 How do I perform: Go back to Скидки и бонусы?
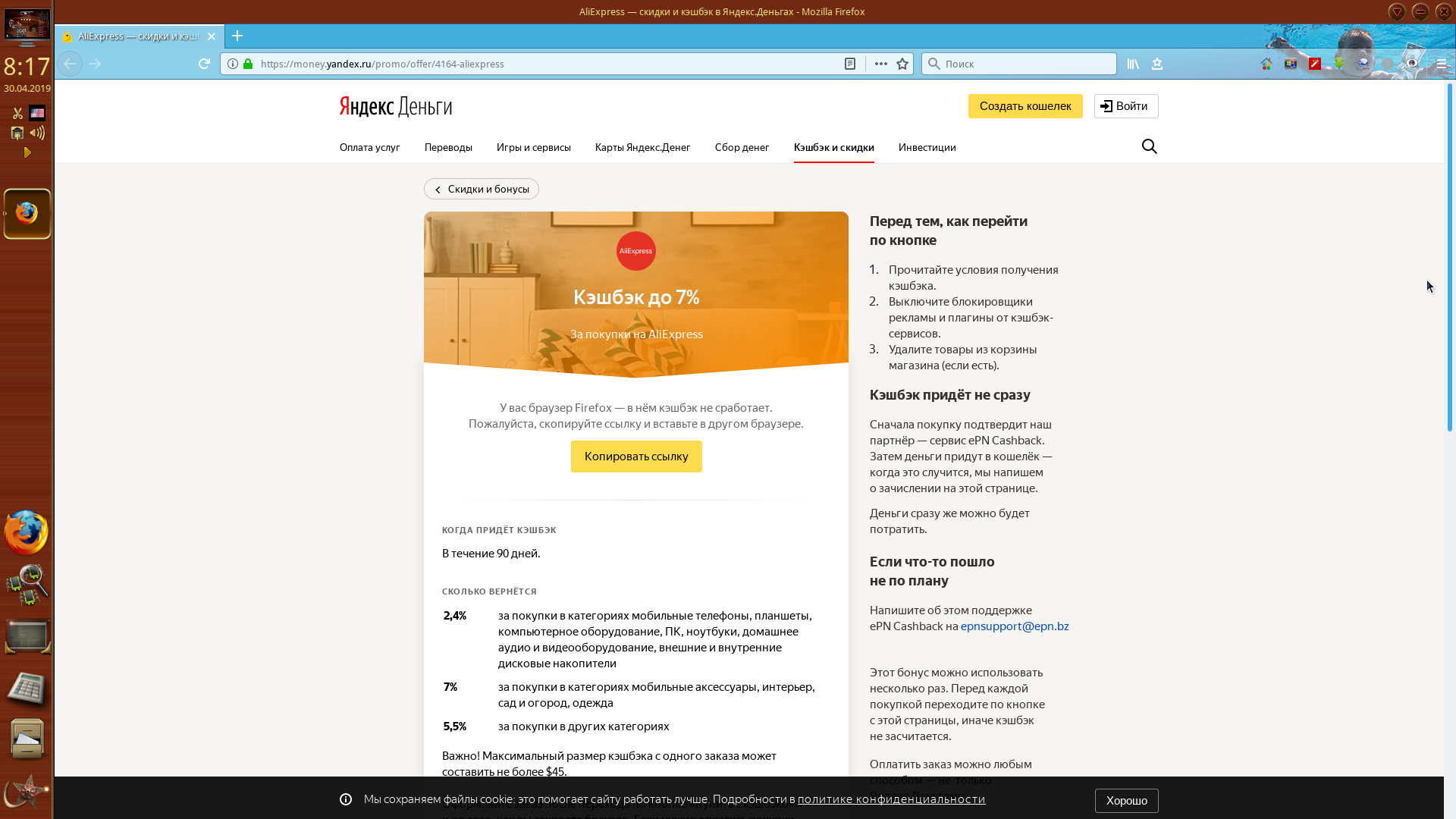(482, 189)
